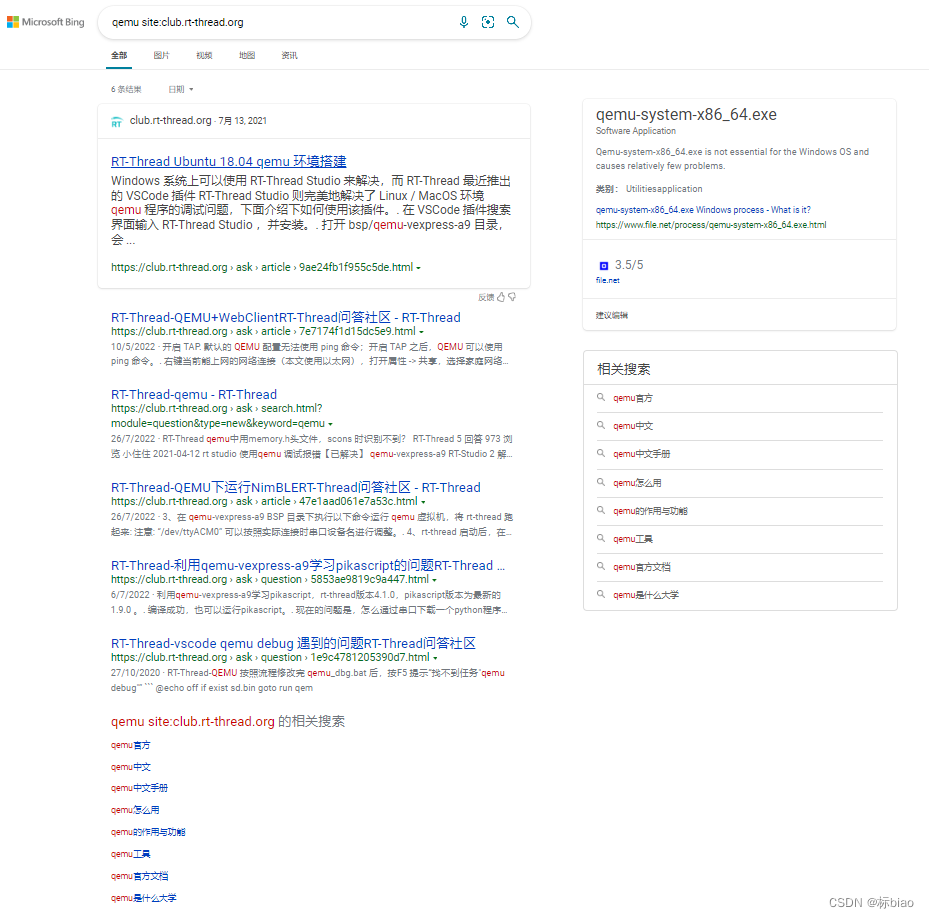Click search icon next to qemu是什么大学
The width and height of the screenshot is (929, 918).
601,594
